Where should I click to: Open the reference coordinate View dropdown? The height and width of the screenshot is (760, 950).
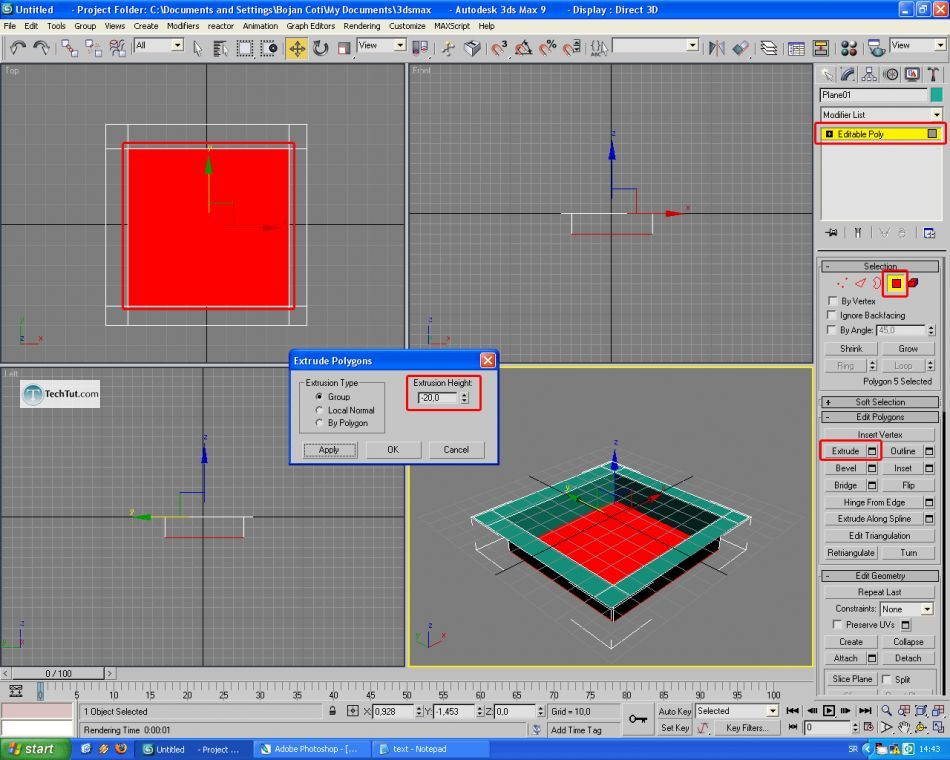[x=381, y=45]
